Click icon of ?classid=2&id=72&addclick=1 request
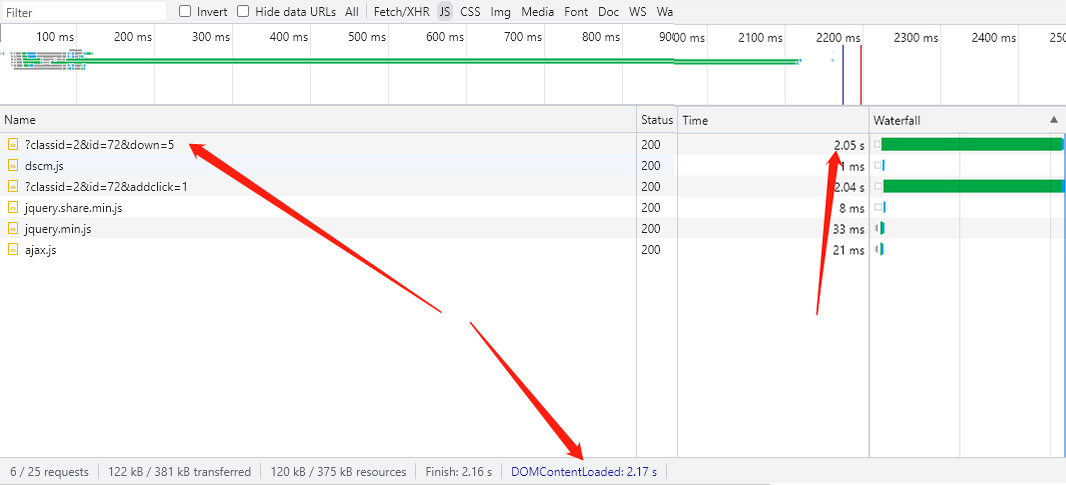 point(13,187)
